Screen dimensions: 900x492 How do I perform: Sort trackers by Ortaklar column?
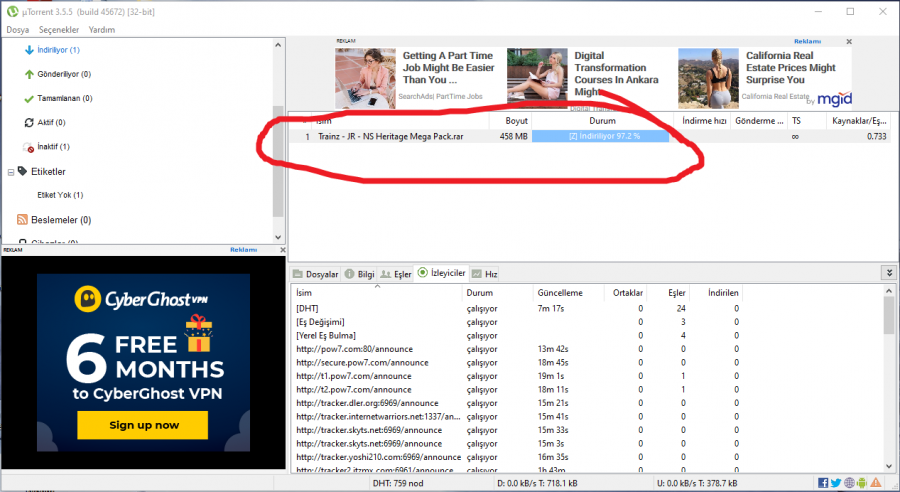626,293
